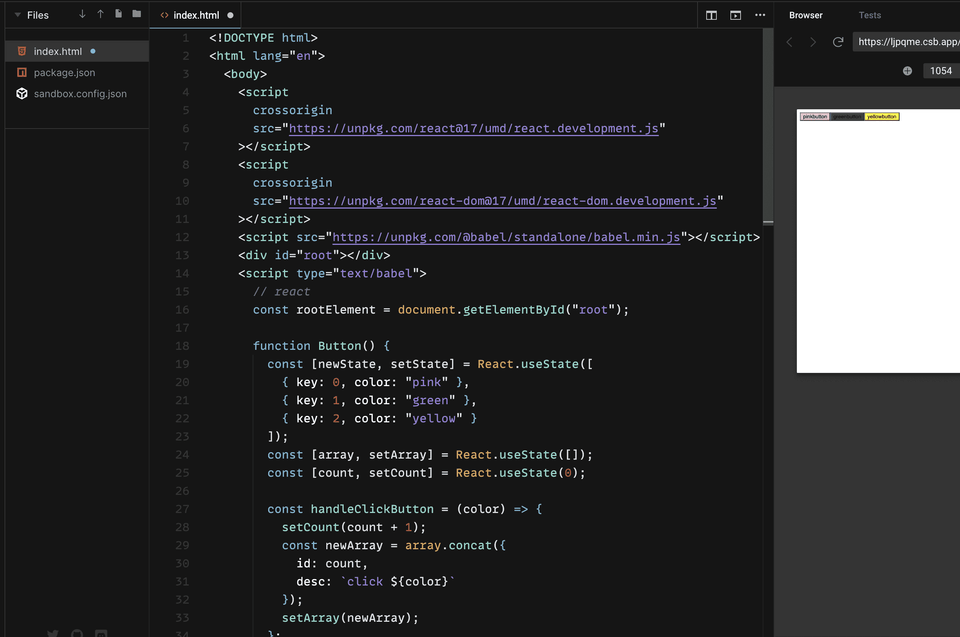This screenshot has height=637, width=960.
Task: Click the 1054 width input field
Action: point(941,71)
